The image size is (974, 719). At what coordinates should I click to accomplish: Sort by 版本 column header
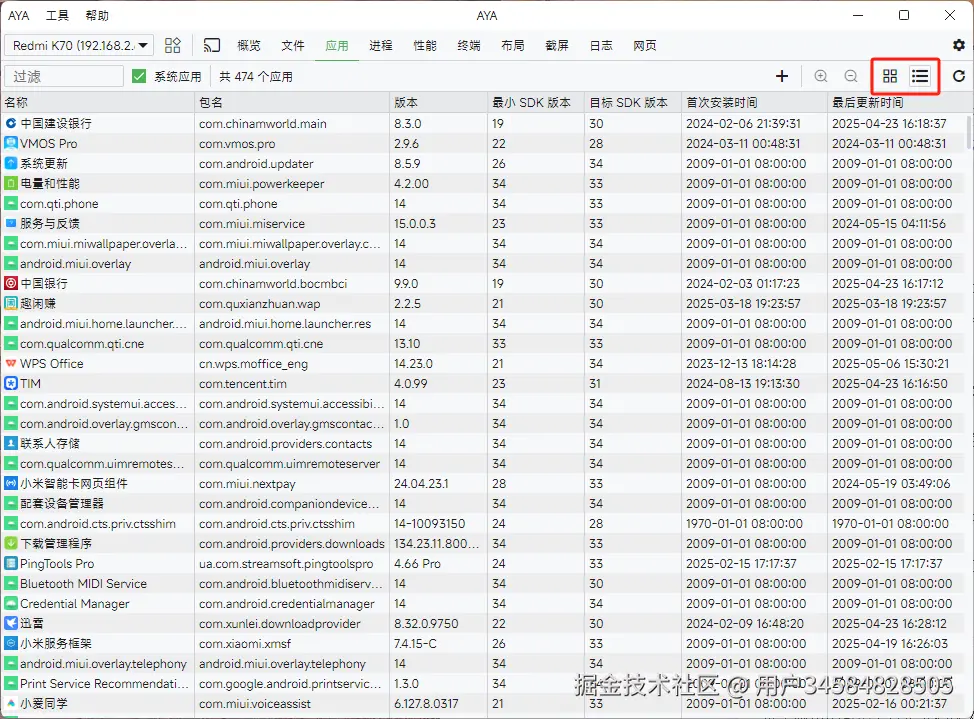[439, 102]
